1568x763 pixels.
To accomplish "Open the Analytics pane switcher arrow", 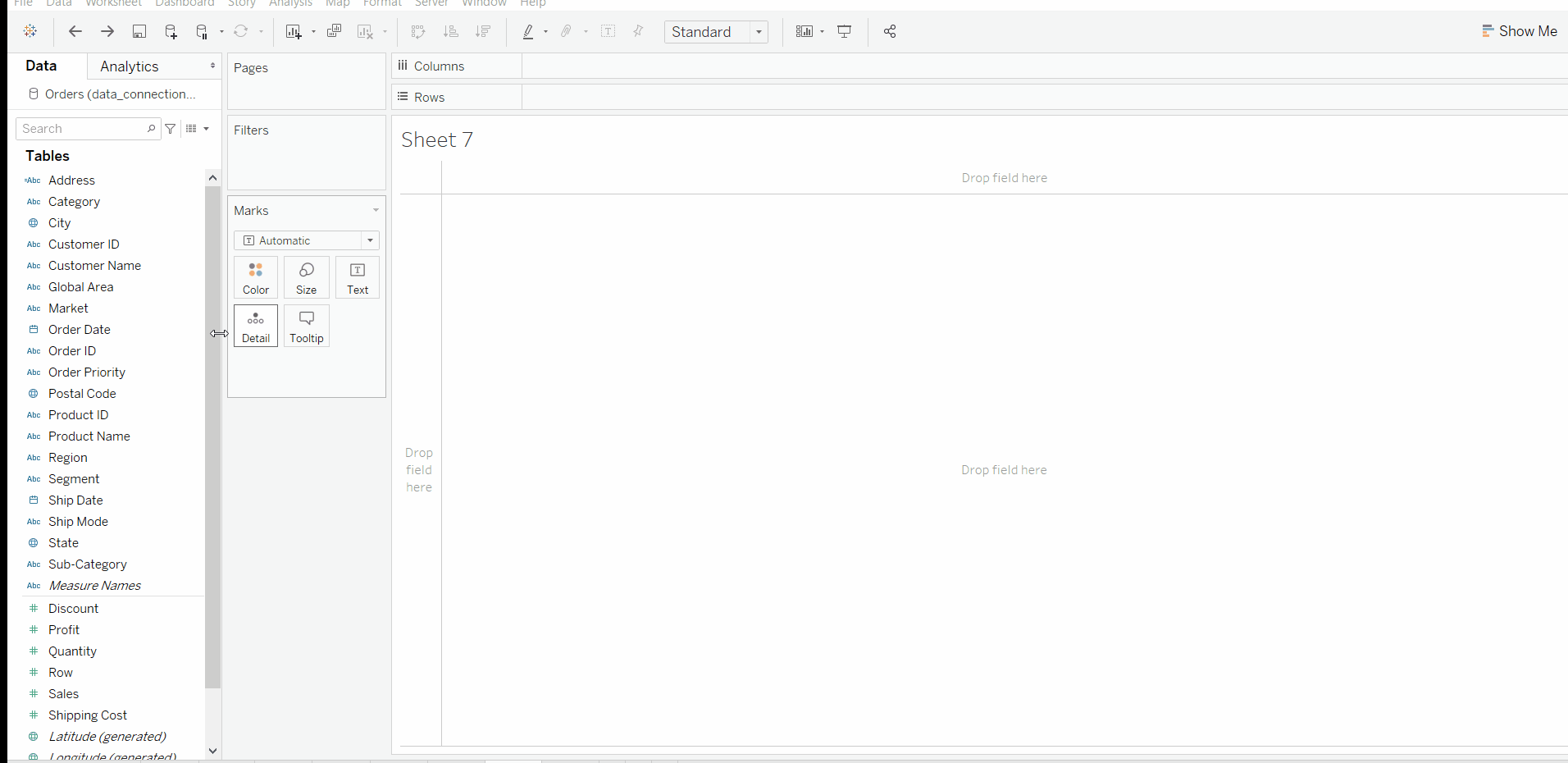I will (x=212, y=66).
